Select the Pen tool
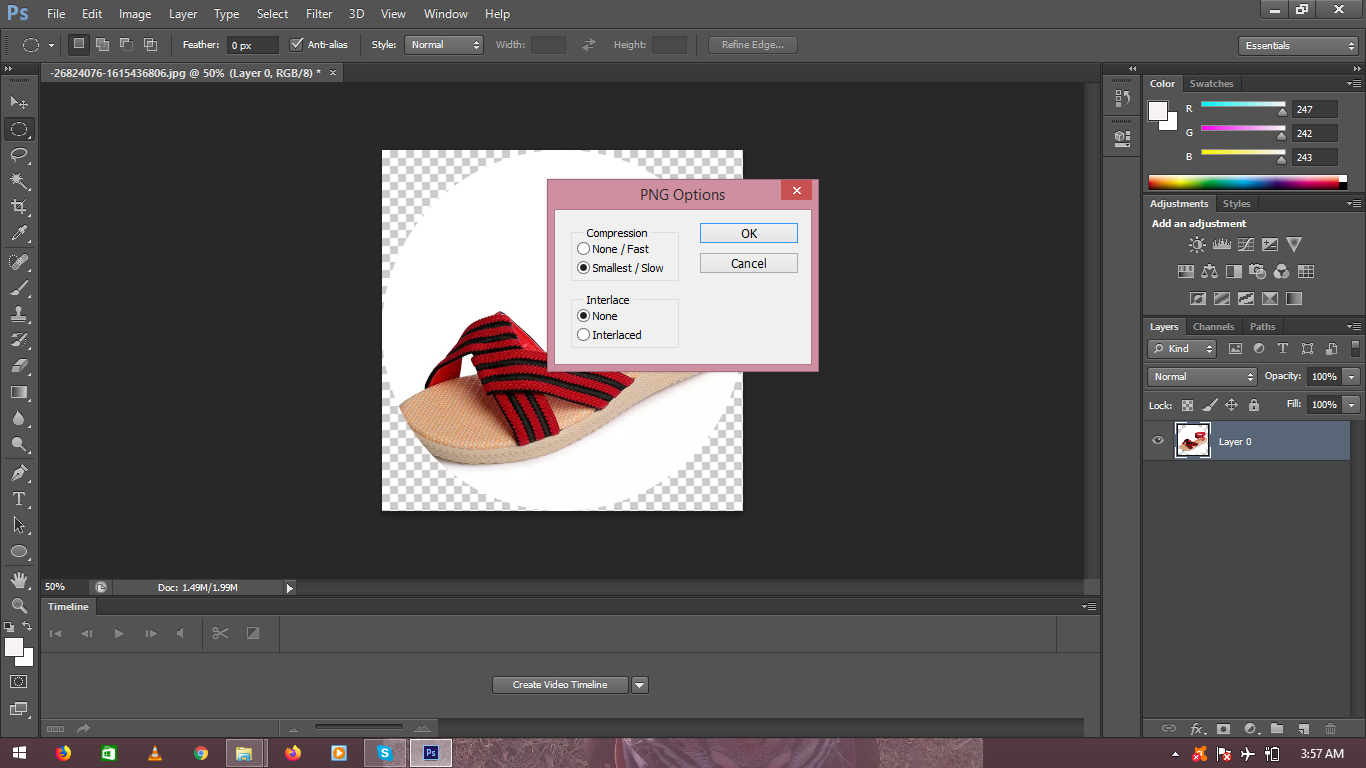 pos(19,472)
